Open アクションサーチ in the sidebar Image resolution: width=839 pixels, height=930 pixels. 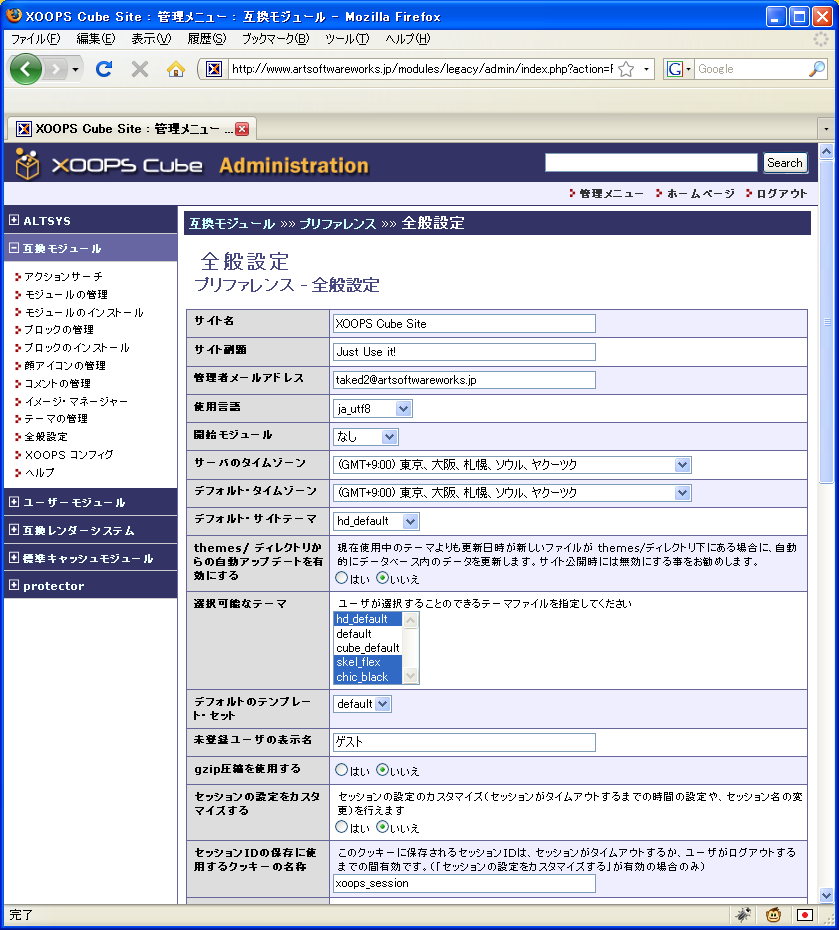click(x=63, y=276)
